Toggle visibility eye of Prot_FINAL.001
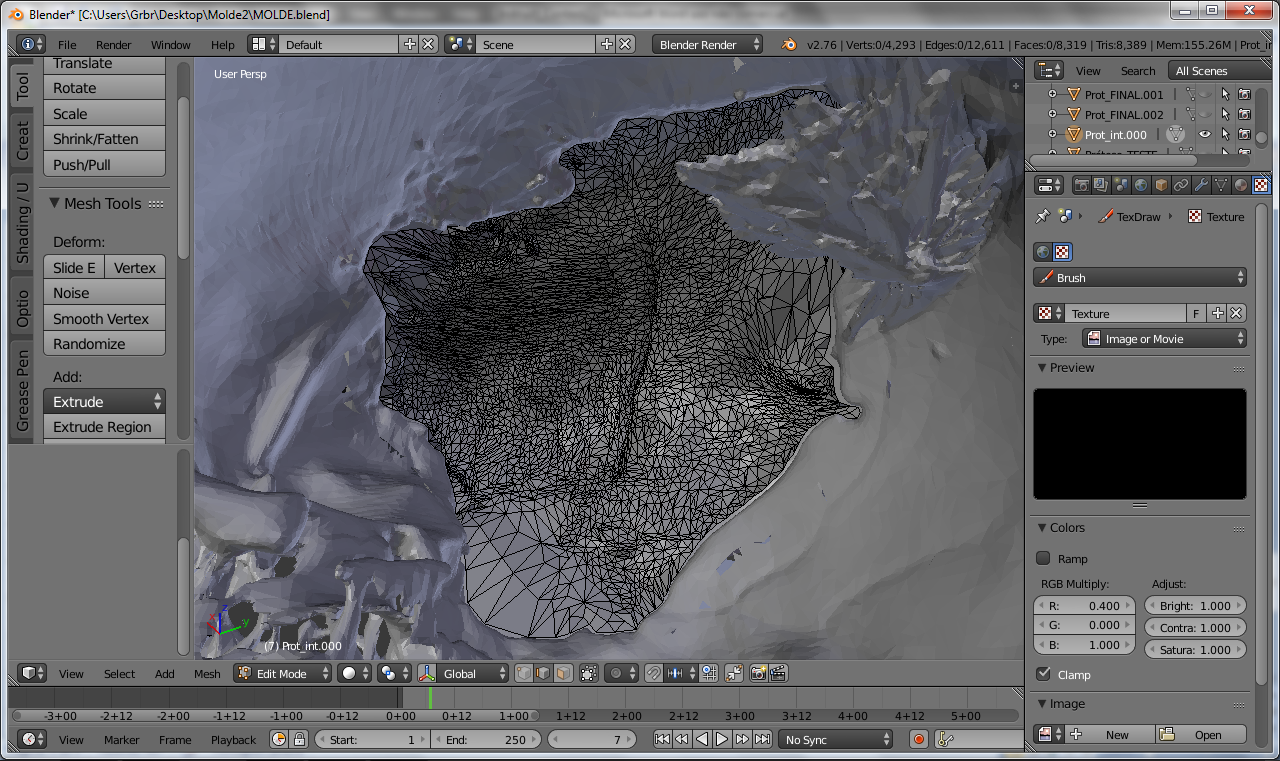1280x761 pixels. [1205, 94]
